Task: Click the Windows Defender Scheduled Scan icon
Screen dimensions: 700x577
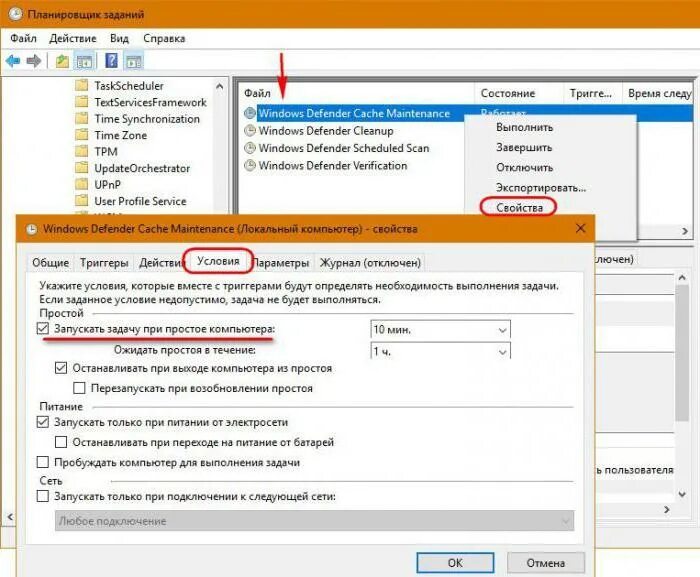Action: point(250,148)
